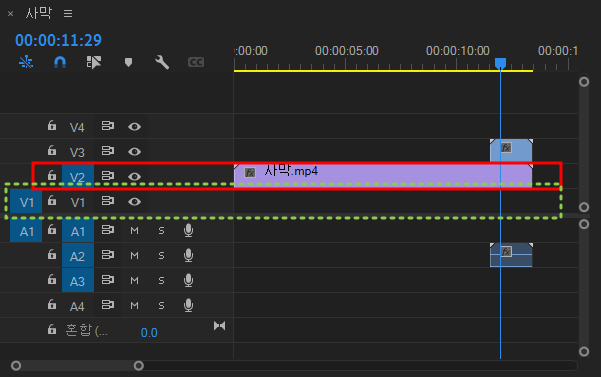This screenshot has height=377, width=601.
Task: Add a marker with marker icon
Action: tap(128, 62)
